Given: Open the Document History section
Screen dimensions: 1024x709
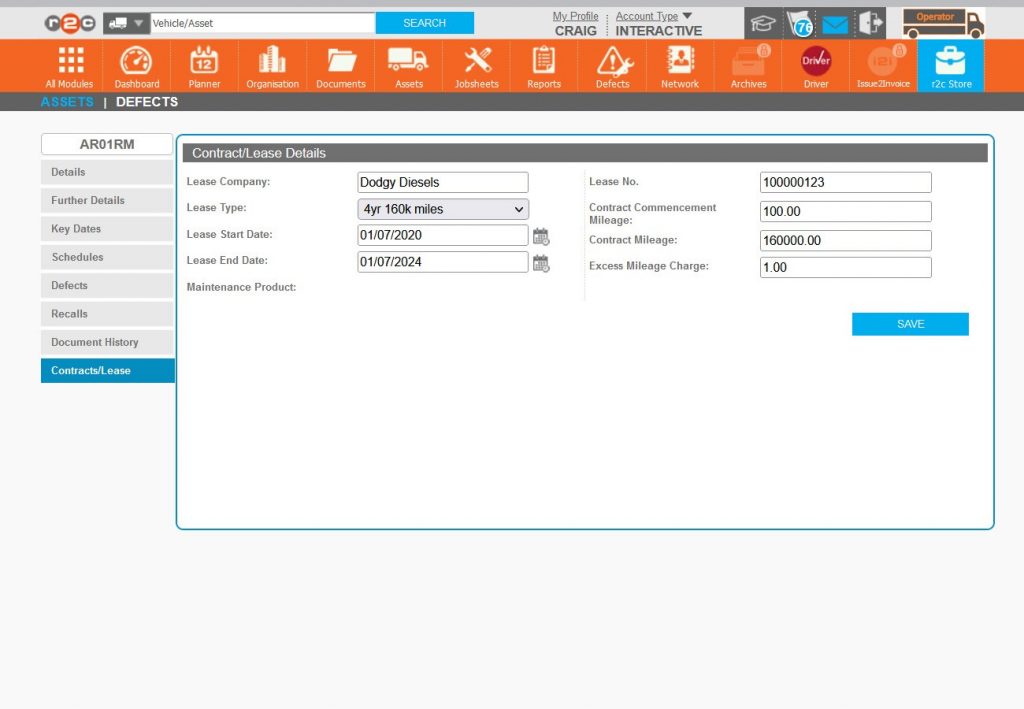Looking at the screenshot, I should point(107,342).
